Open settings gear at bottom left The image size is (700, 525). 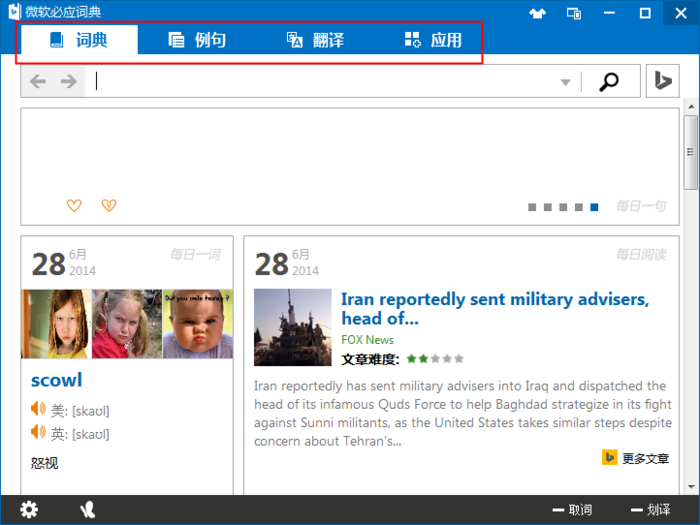coord(29,510)
